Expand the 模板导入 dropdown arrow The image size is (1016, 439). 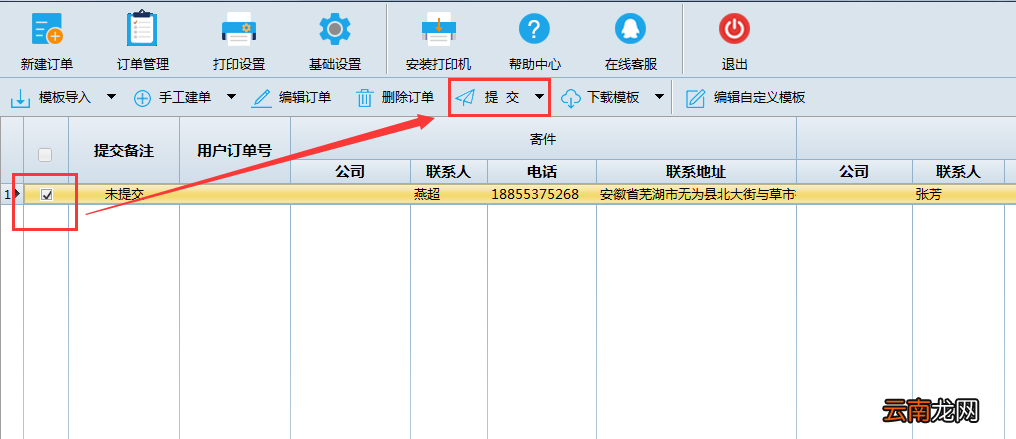click(x=111, y=97)
